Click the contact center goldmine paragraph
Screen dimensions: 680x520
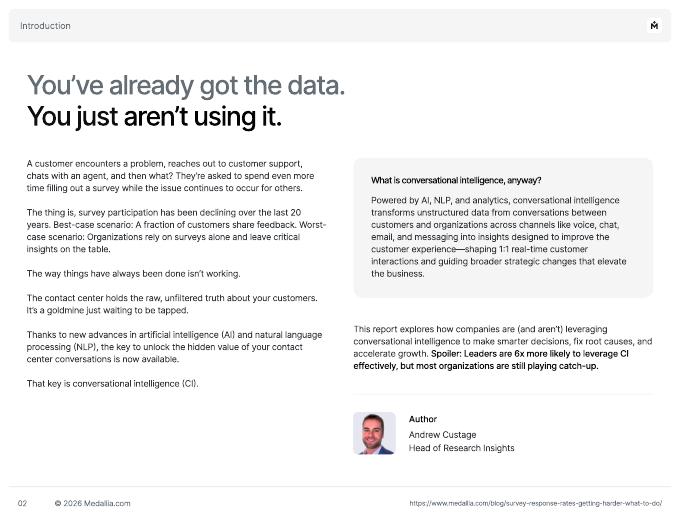click(x=172, y=304)
